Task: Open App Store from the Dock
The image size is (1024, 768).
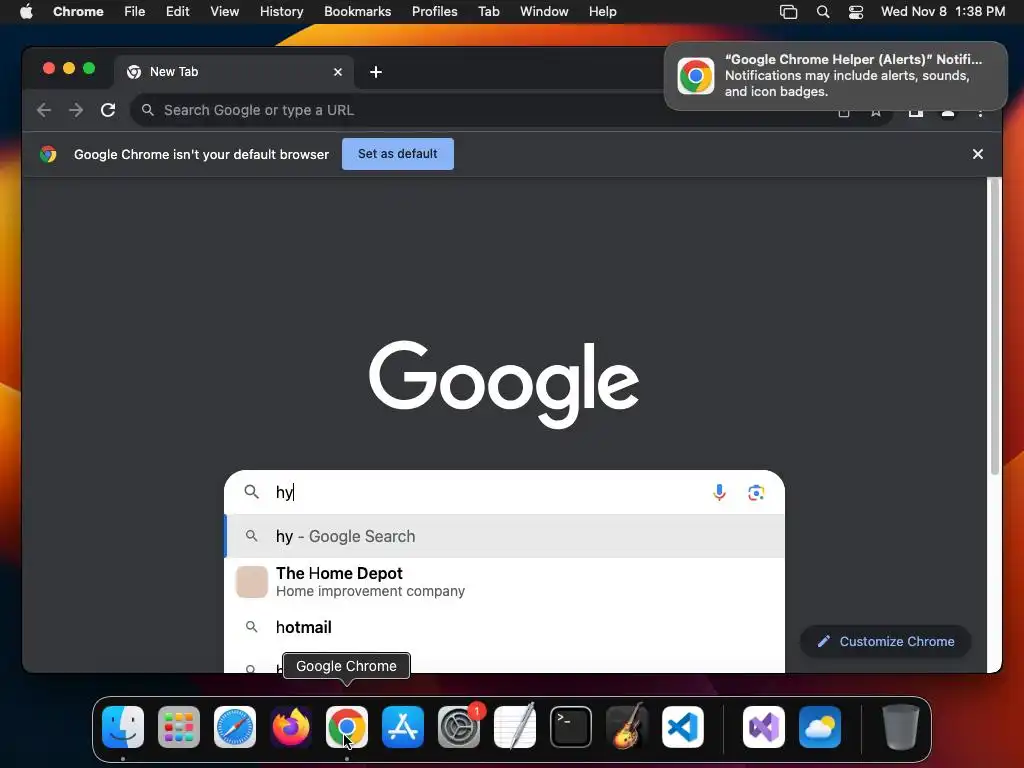Action: 403,727
